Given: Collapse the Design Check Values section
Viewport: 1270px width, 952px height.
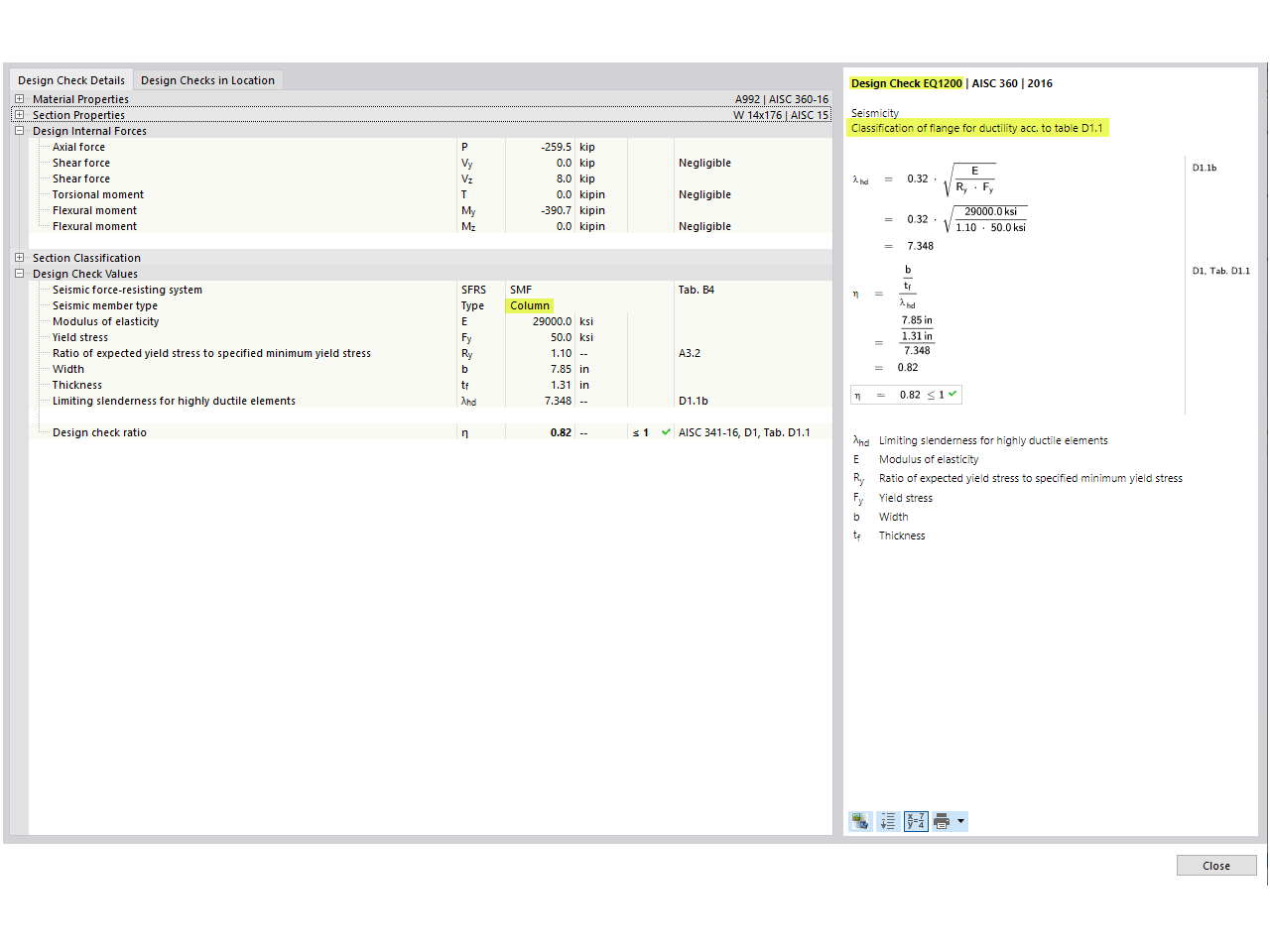Looking at the screenshot, I should click(x=19, y=273).
